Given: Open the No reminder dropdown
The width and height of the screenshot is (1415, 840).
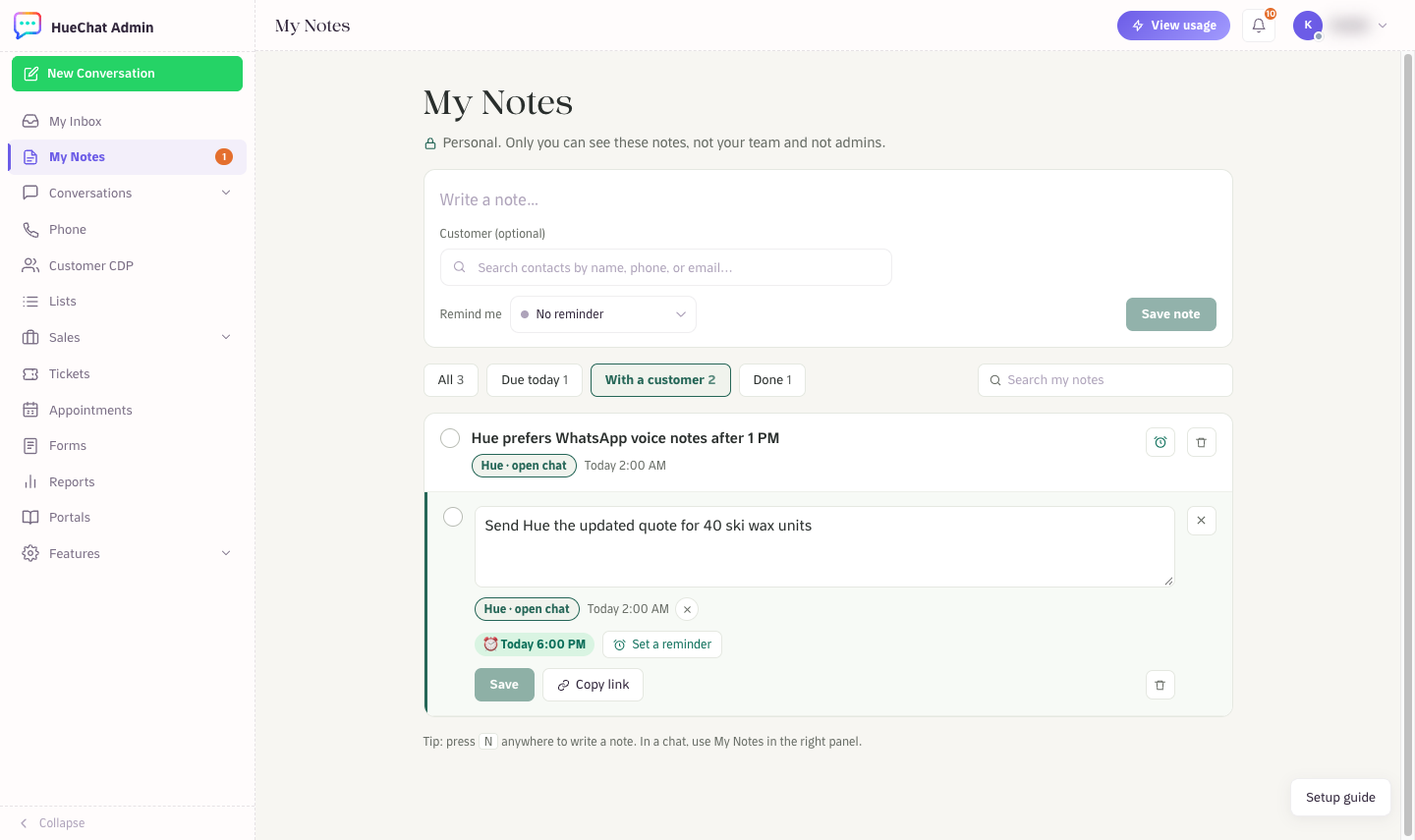Looking at the screenshot, I should (603, 314).
